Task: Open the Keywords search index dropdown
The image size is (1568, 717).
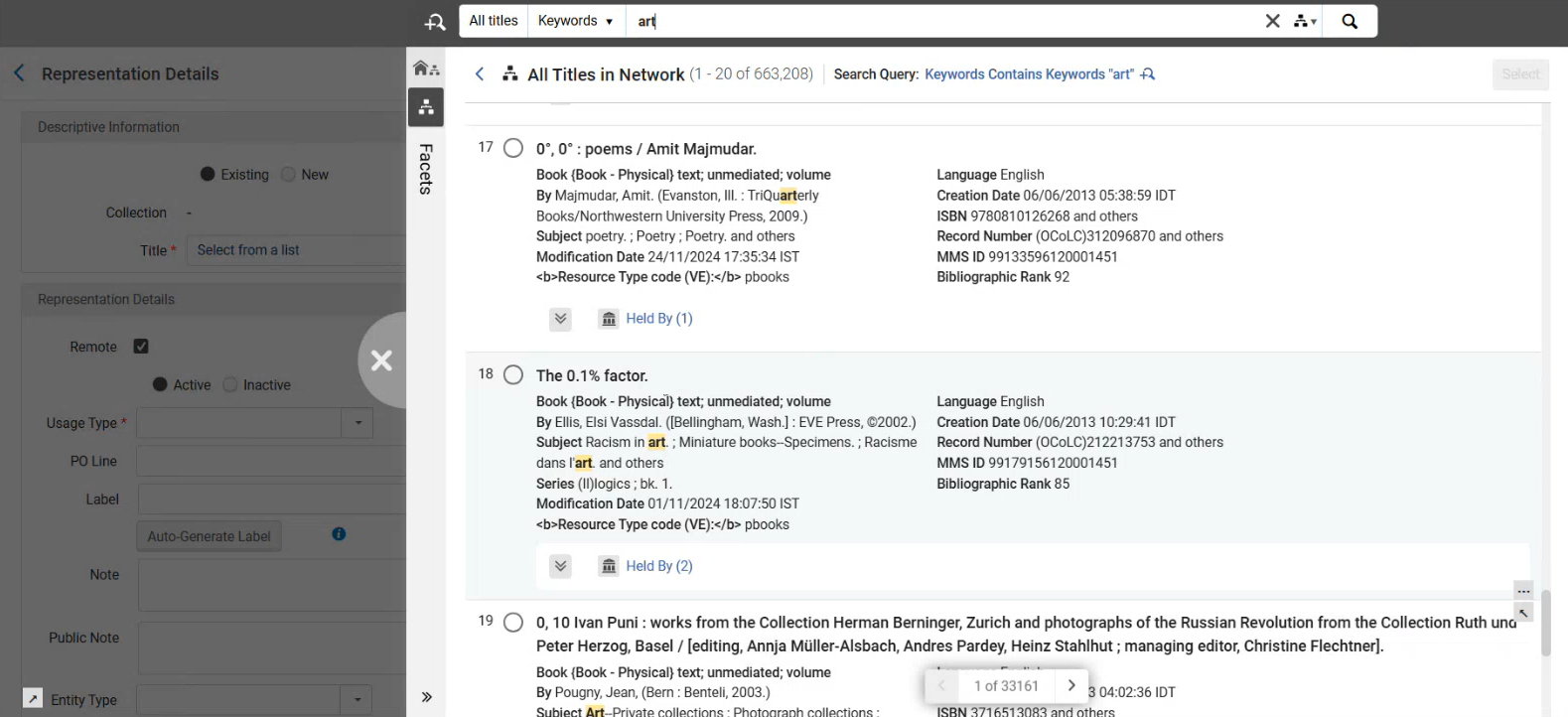Action: coord(576,21)
